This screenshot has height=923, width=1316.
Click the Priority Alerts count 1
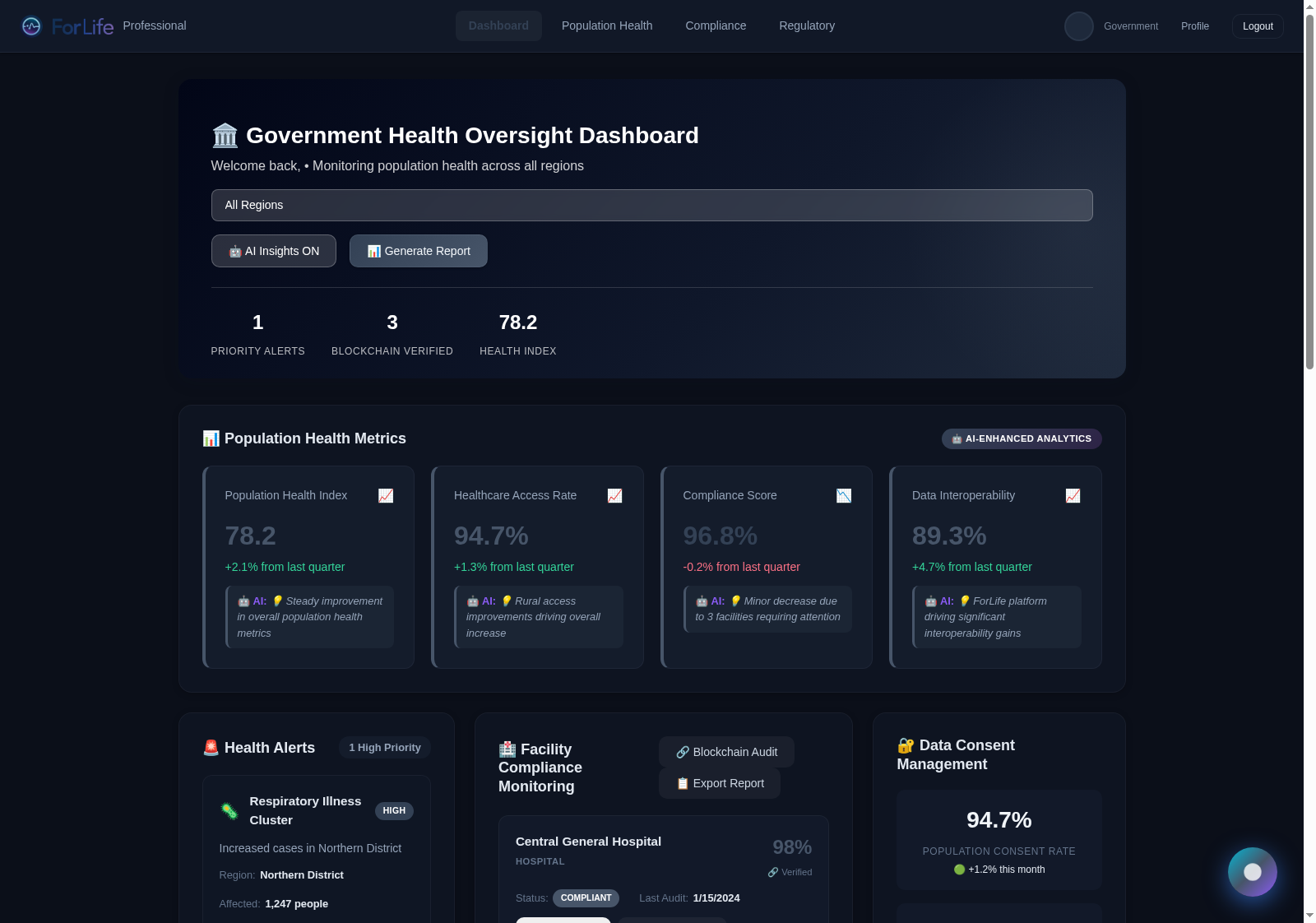point(257,322)
